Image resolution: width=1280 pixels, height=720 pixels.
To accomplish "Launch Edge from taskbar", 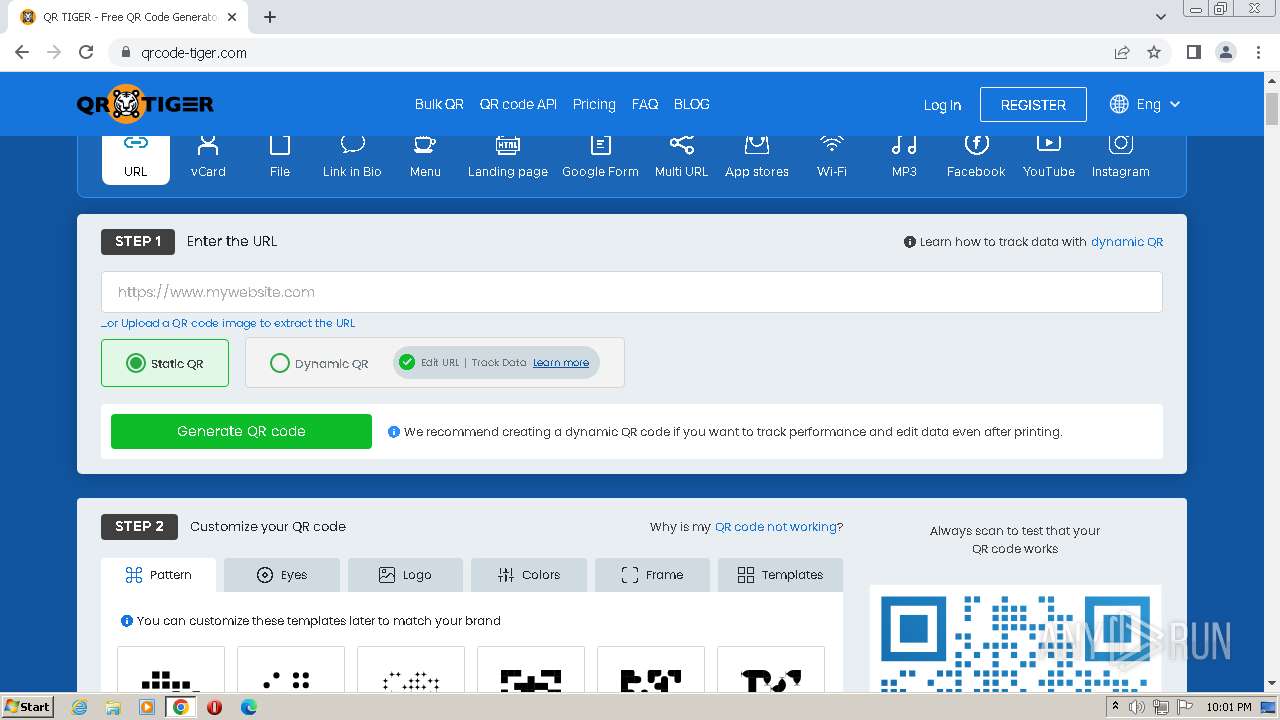I will coord(249,707).
